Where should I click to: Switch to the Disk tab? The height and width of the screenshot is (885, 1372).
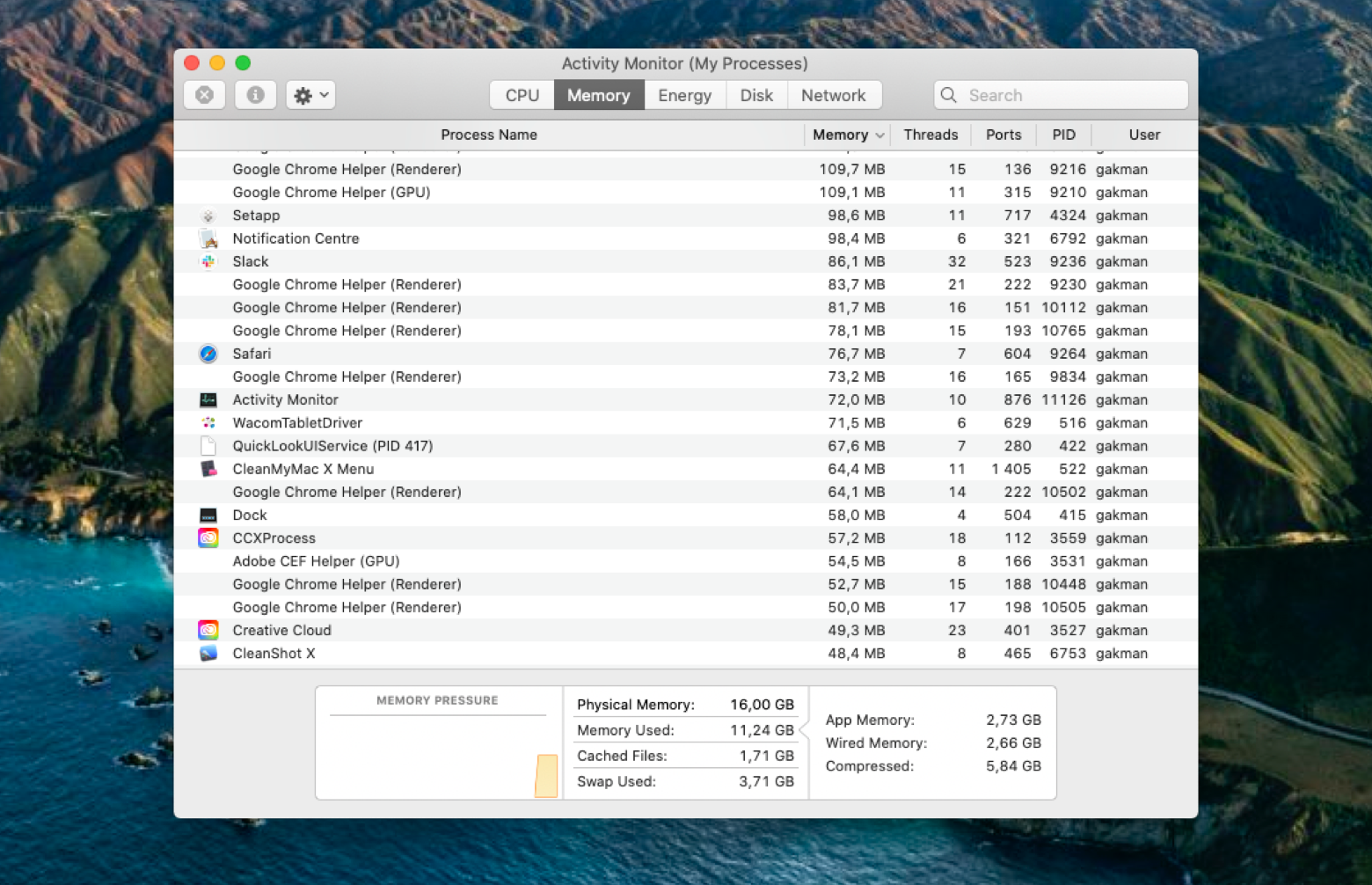tap(756, 95)
